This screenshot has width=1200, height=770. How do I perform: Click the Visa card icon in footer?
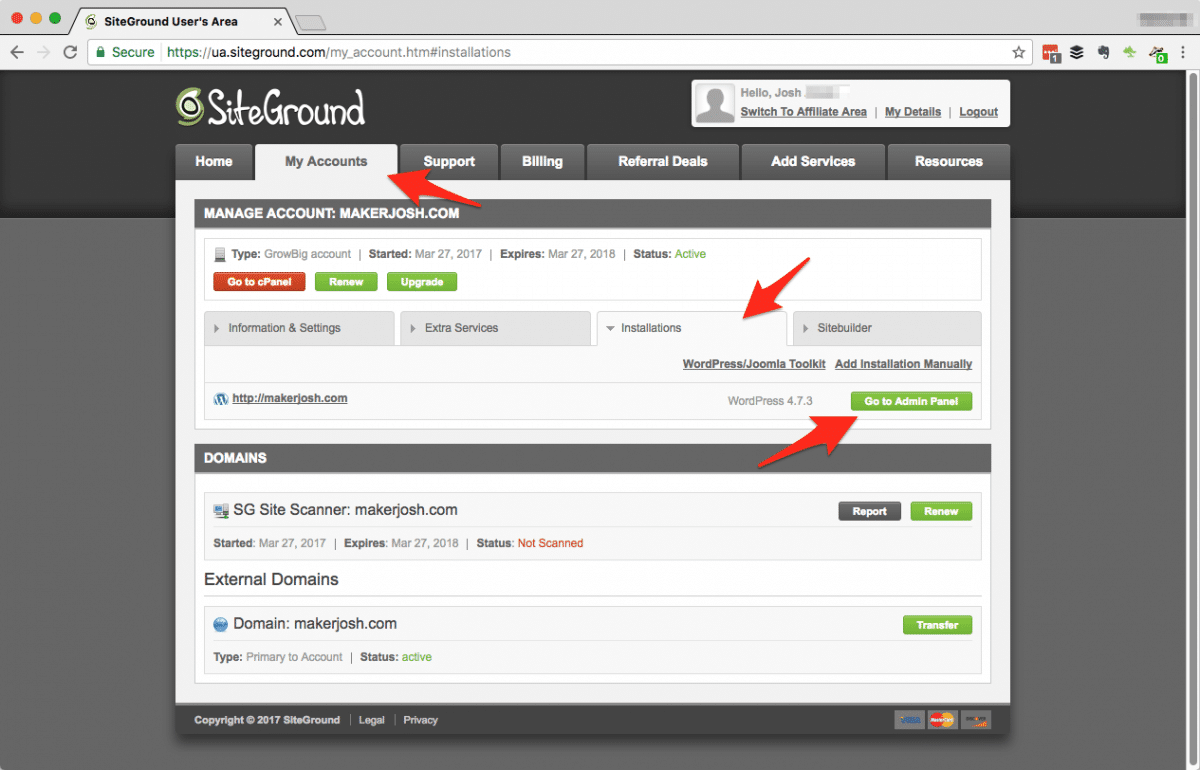(x=910, y=720)
